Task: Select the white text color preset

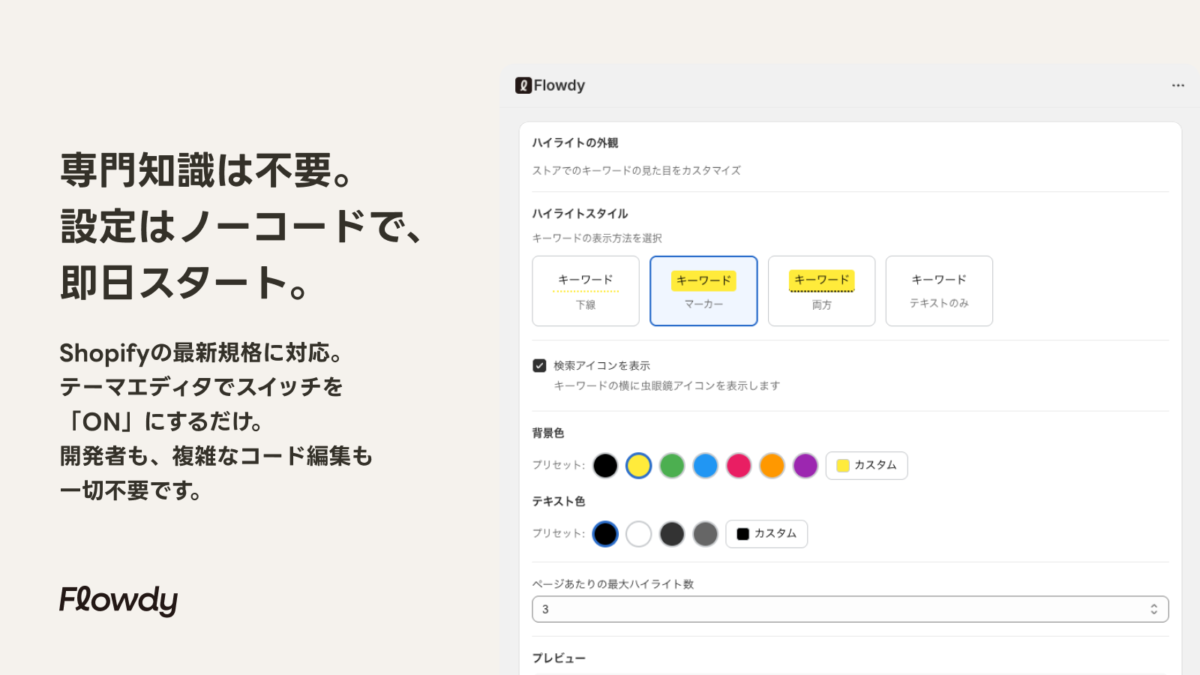Action: (639, 534)
